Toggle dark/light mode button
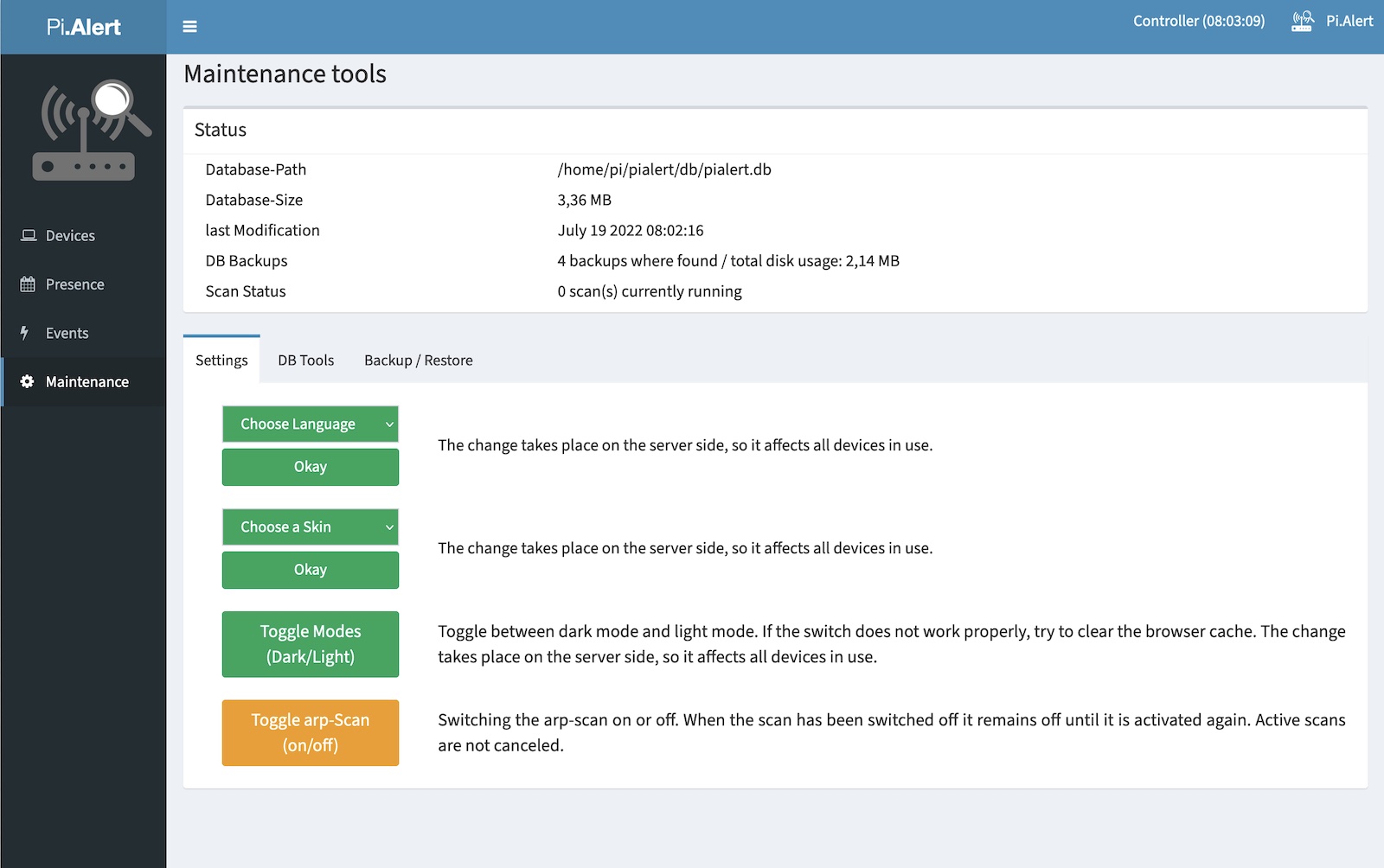The height and width of the screenshot is (868, 1384). (310, 644)
